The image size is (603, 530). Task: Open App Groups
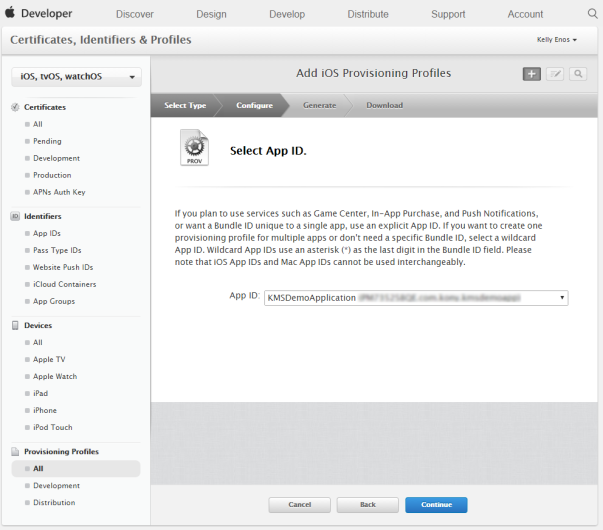pos(54,301)
